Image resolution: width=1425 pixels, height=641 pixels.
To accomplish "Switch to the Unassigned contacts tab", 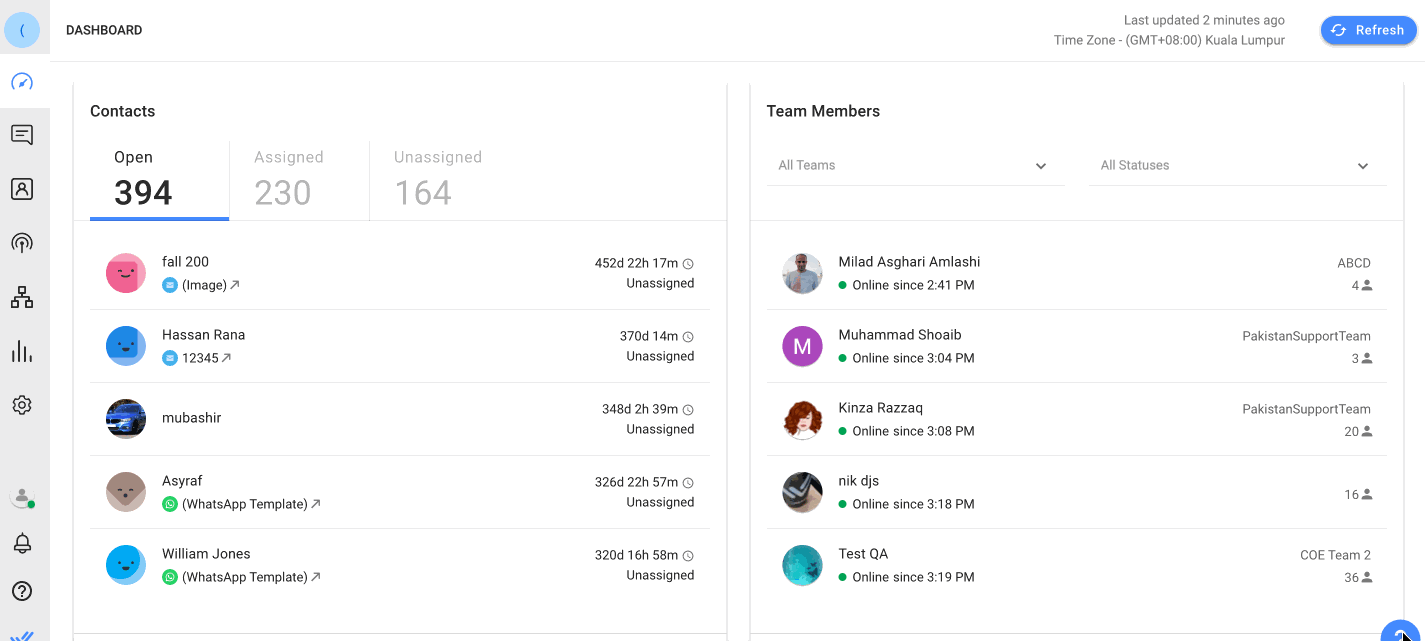I will [438, 180].
